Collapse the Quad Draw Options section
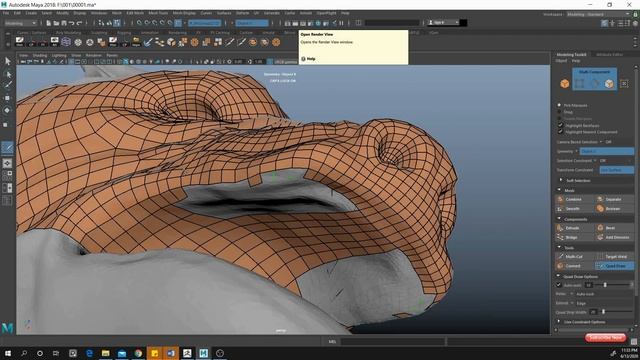Viewport: 640px width, 360px height. (x=559, y=276)
